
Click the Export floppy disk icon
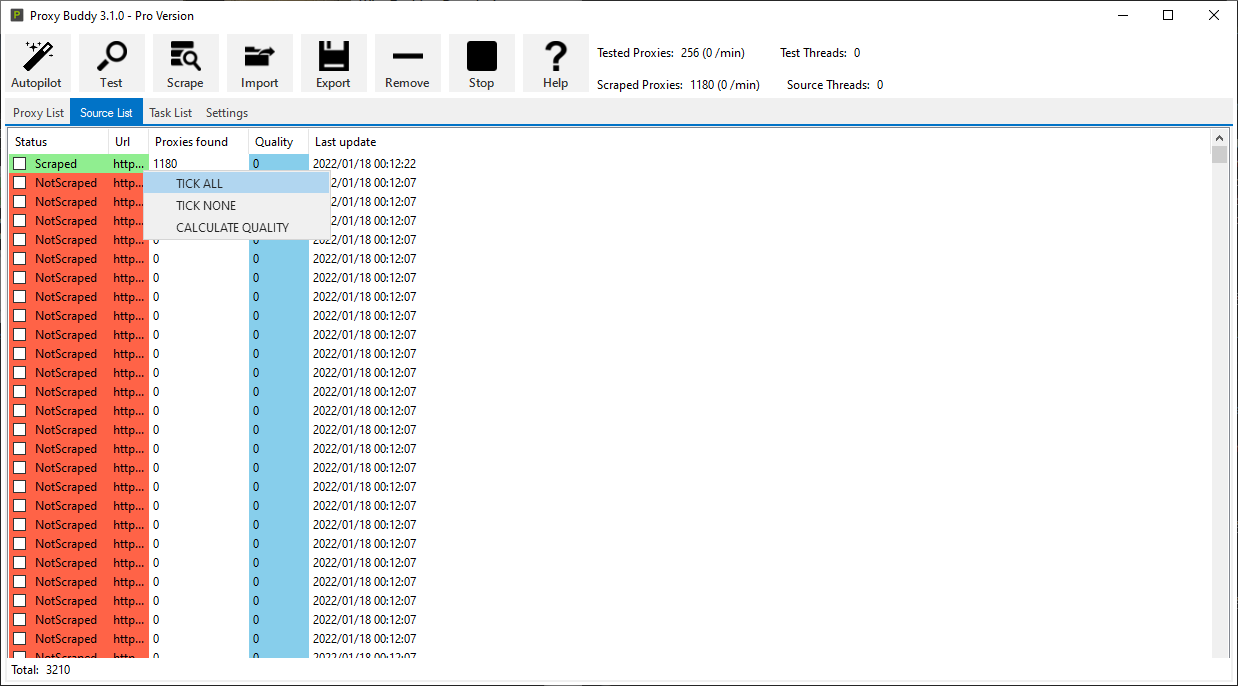coord(333,57)
